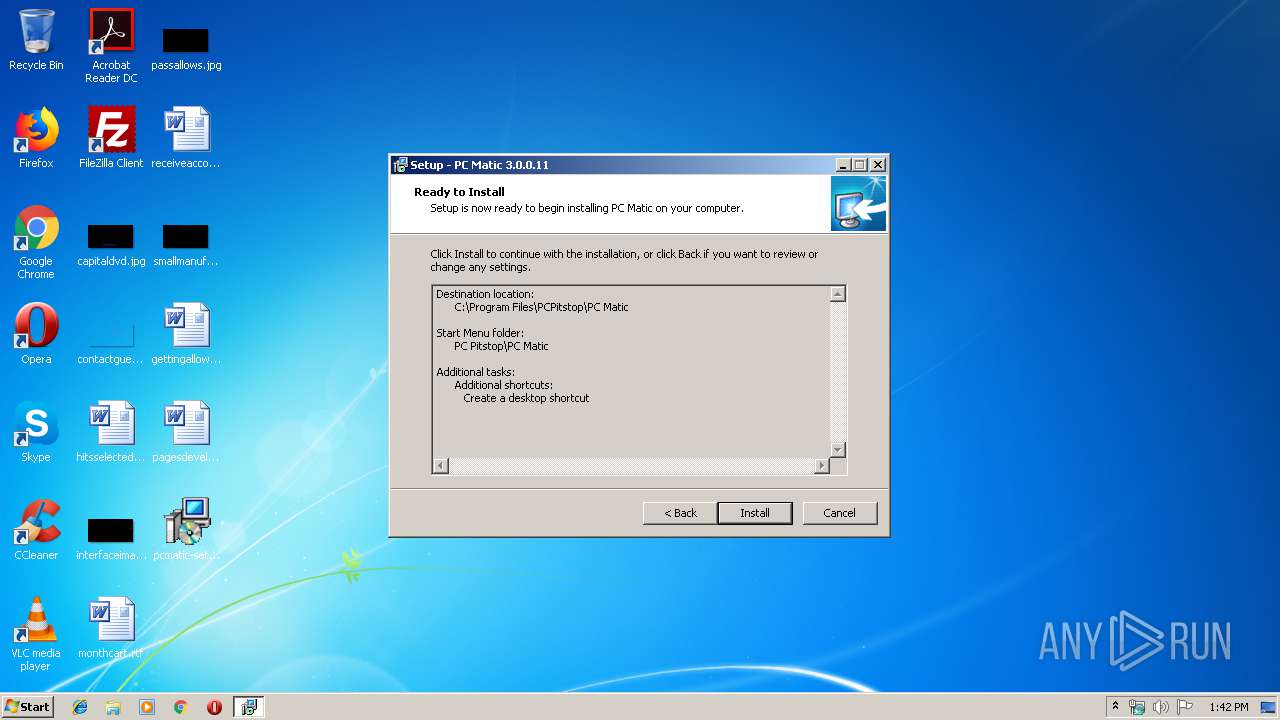The width and height of the screenshot is (1280, 720).
Task: Click the C:\Program Files\PCPitstop\PC Matic path
Action: pyautogui.click(x=541, y=307)
